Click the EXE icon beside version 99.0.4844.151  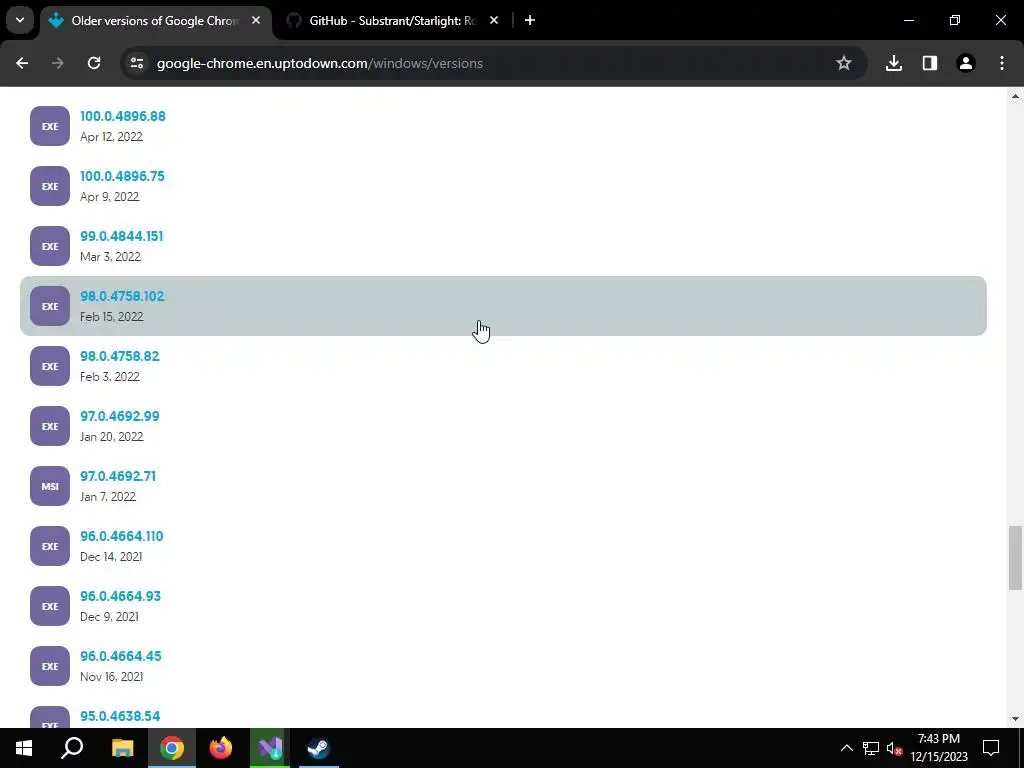click(50, 246)
